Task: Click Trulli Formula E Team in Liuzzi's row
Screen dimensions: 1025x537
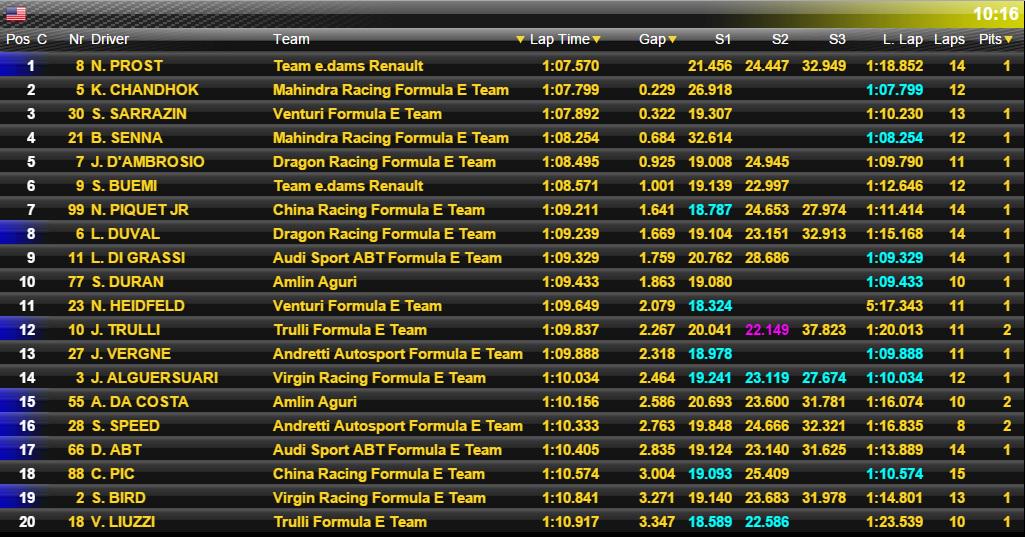Action: tap(350, 522)
